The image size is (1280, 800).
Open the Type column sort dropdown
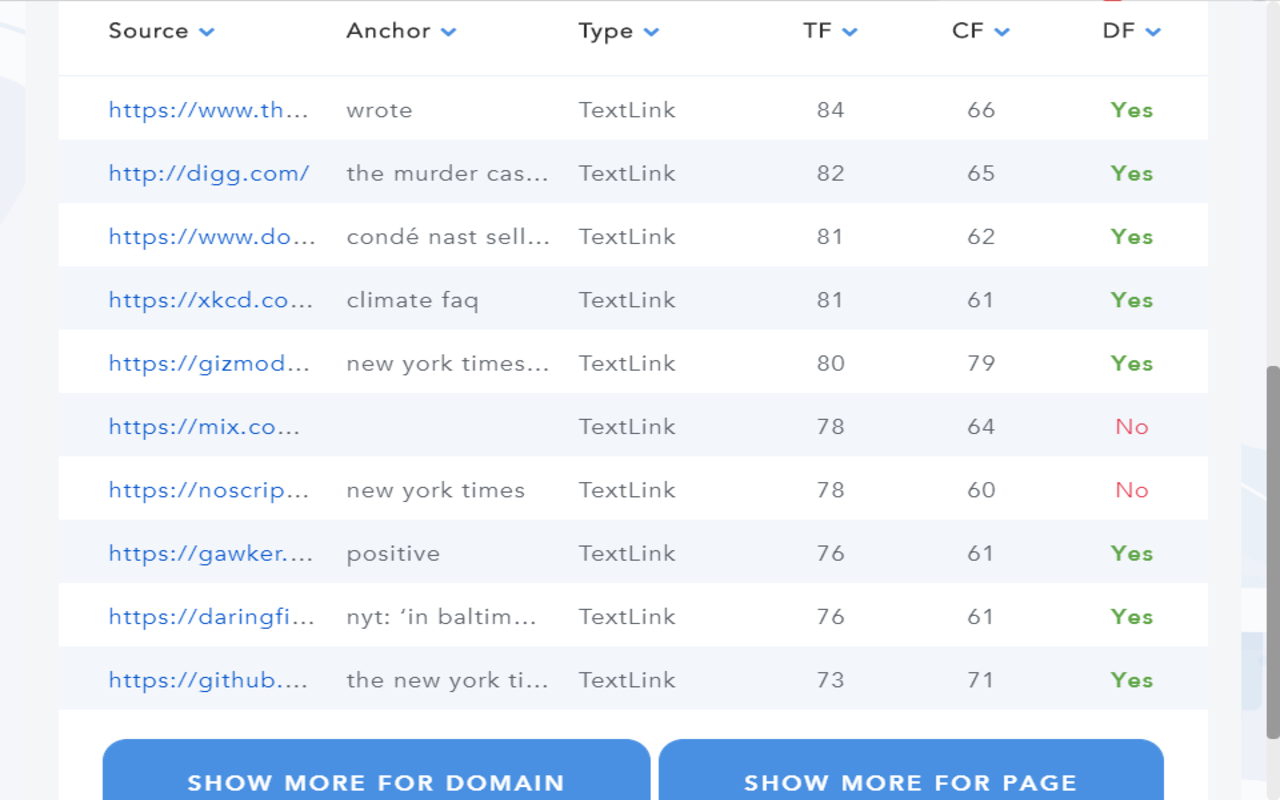click(x=651, y=31)
